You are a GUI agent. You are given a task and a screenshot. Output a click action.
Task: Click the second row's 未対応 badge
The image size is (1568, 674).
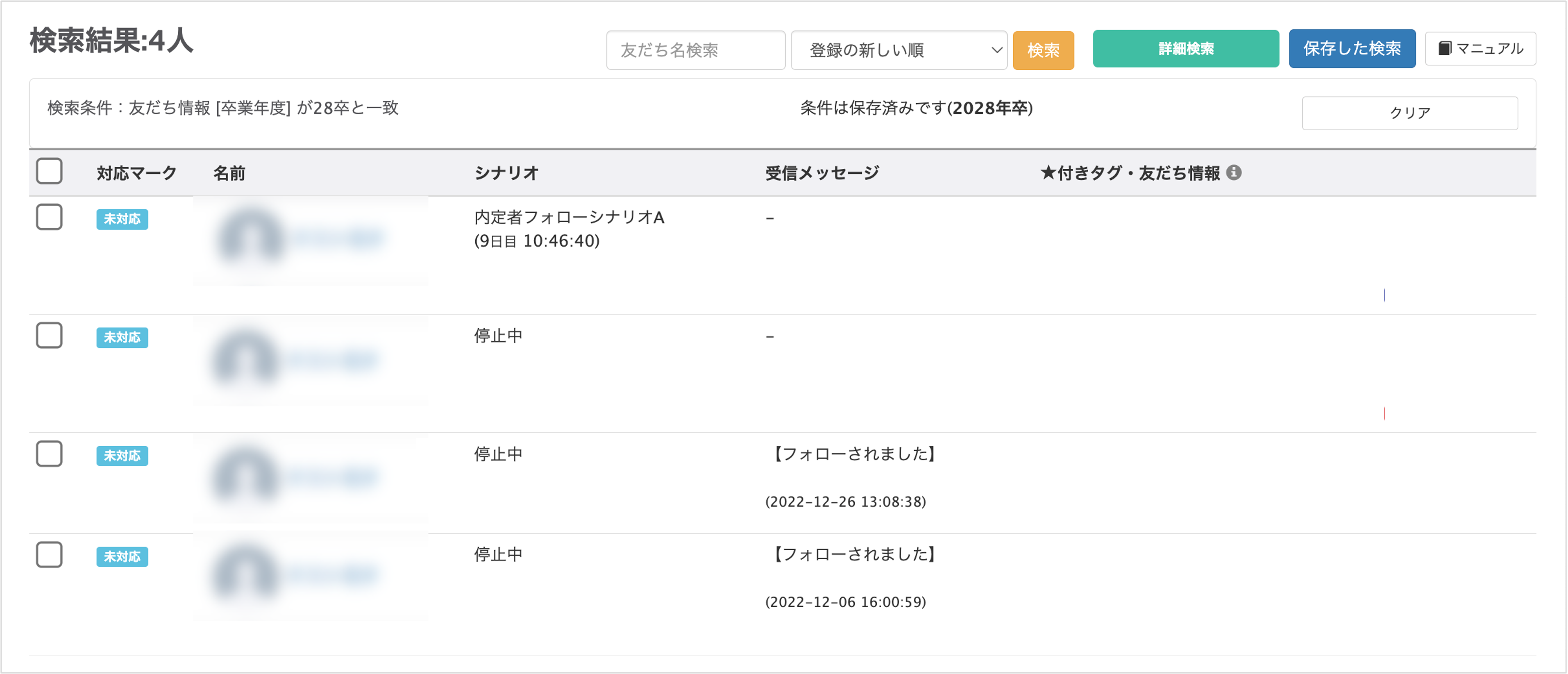[122, 337]
